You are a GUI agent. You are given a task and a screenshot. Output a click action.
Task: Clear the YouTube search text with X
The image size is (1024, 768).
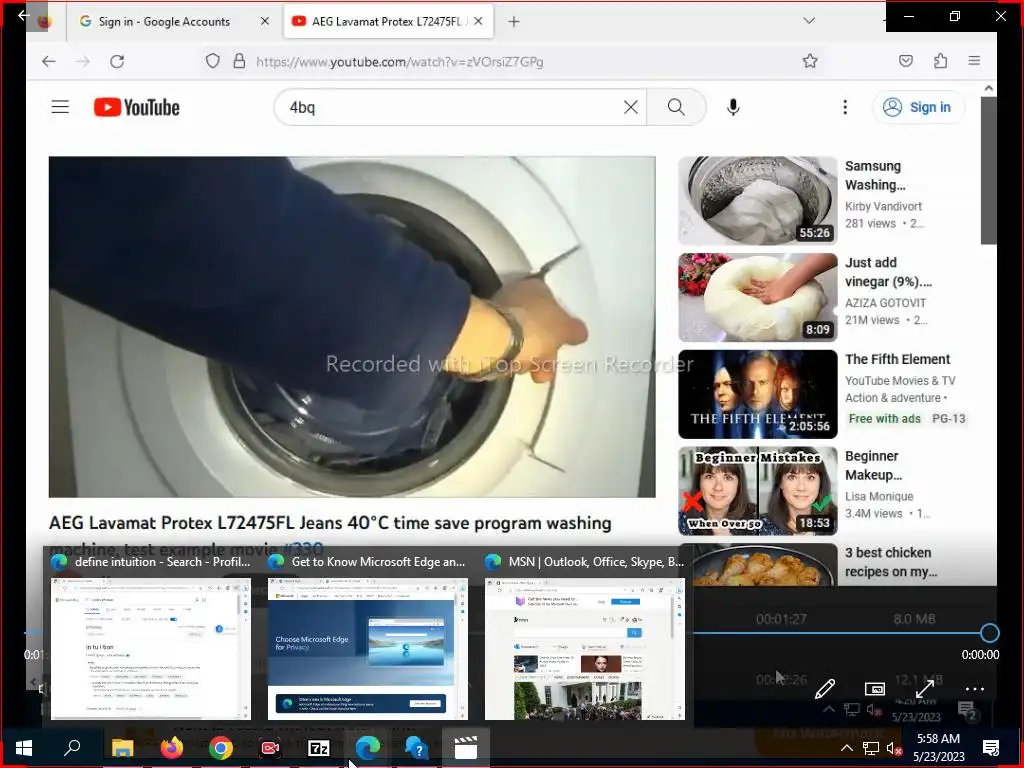[x=631, y=107]
